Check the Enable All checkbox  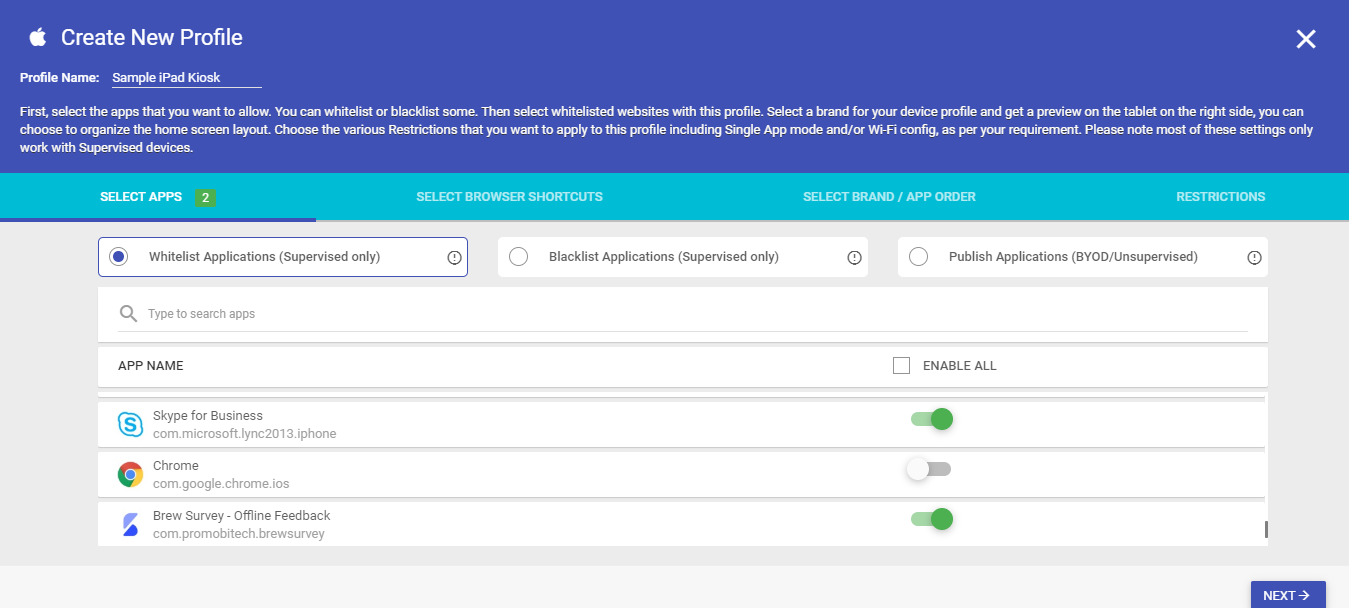(901, 366)
